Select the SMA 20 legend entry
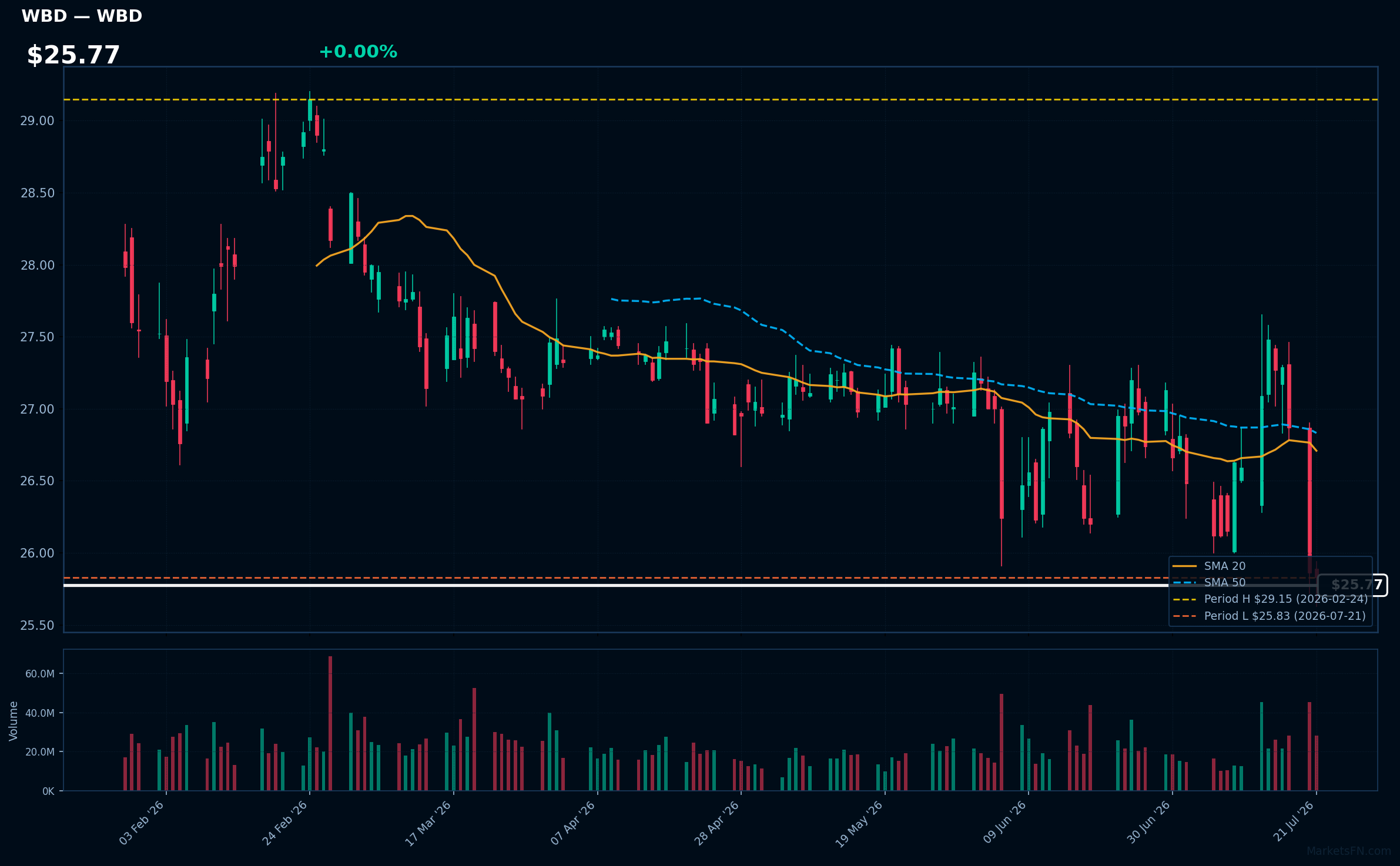1400x866 pixels. [1225, 566]
